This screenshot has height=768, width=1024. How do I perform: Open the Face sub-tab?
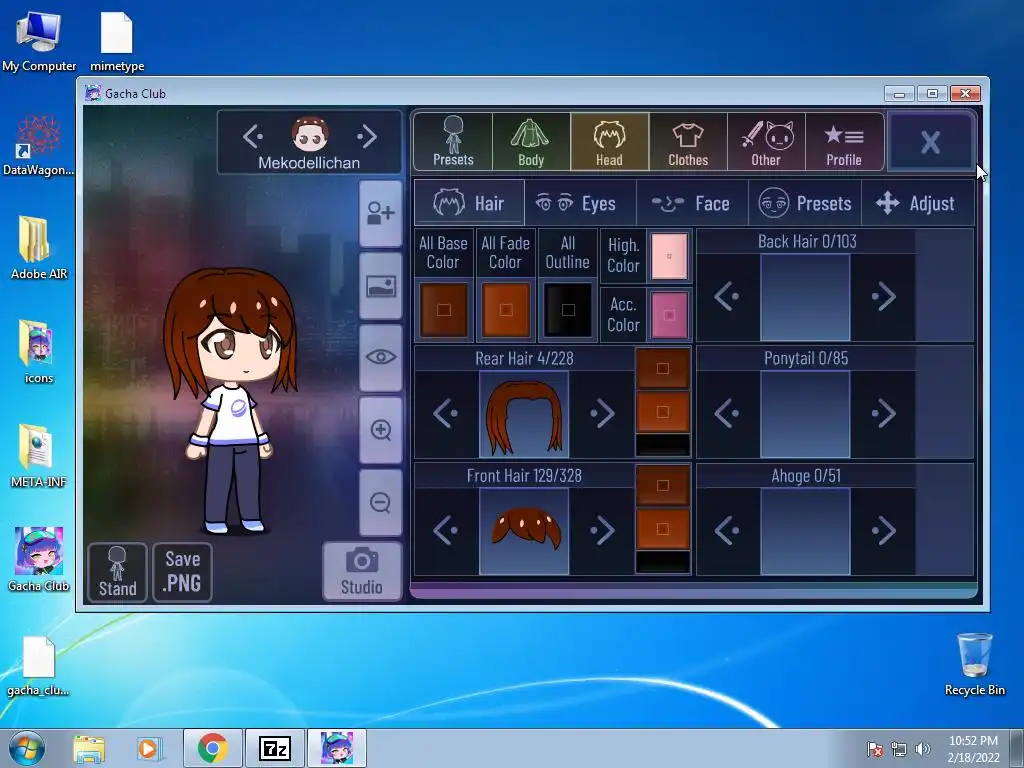[x=692, y=203]
